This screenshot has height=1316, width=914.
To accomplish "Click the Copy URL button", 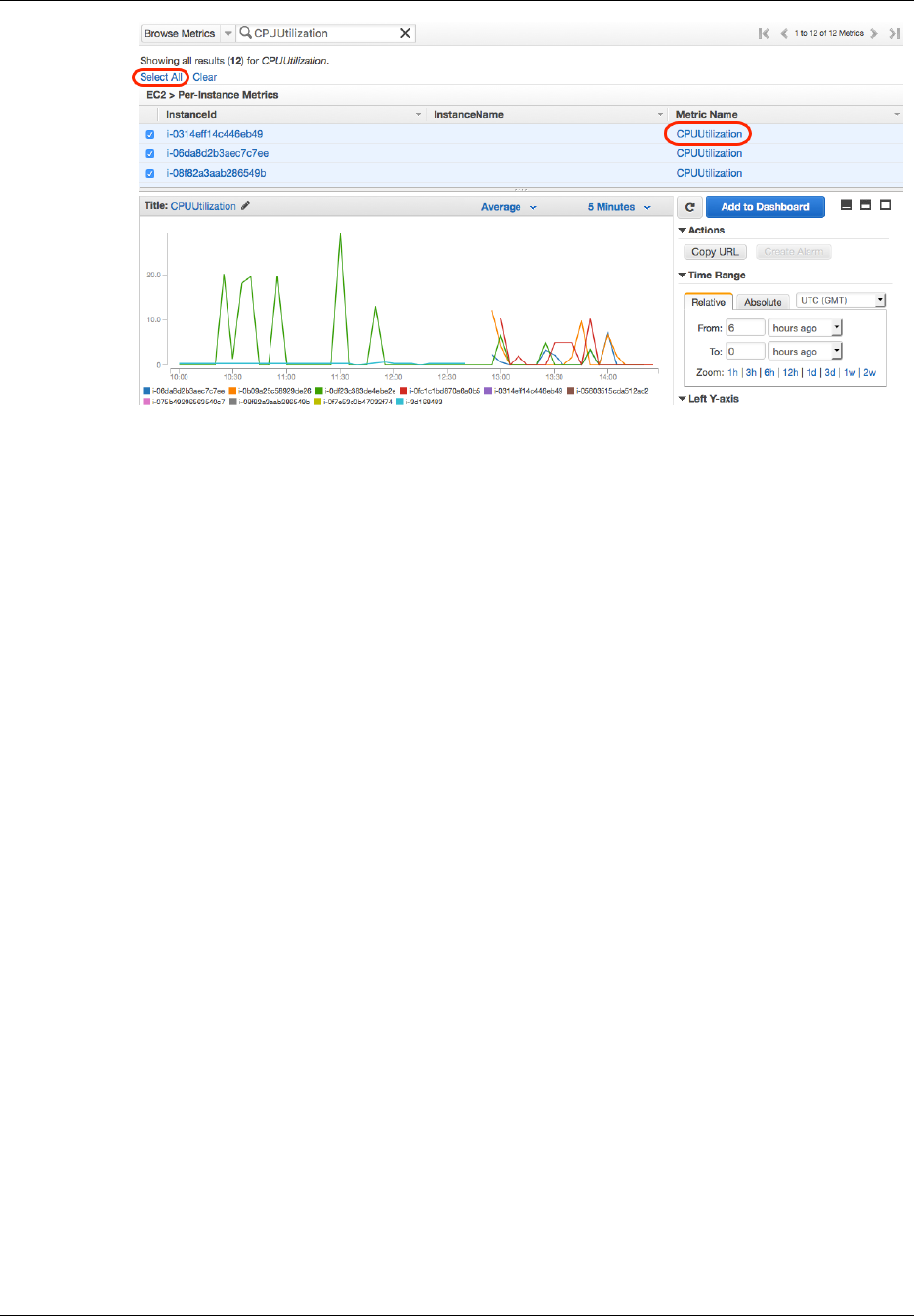I will [715, 252].
